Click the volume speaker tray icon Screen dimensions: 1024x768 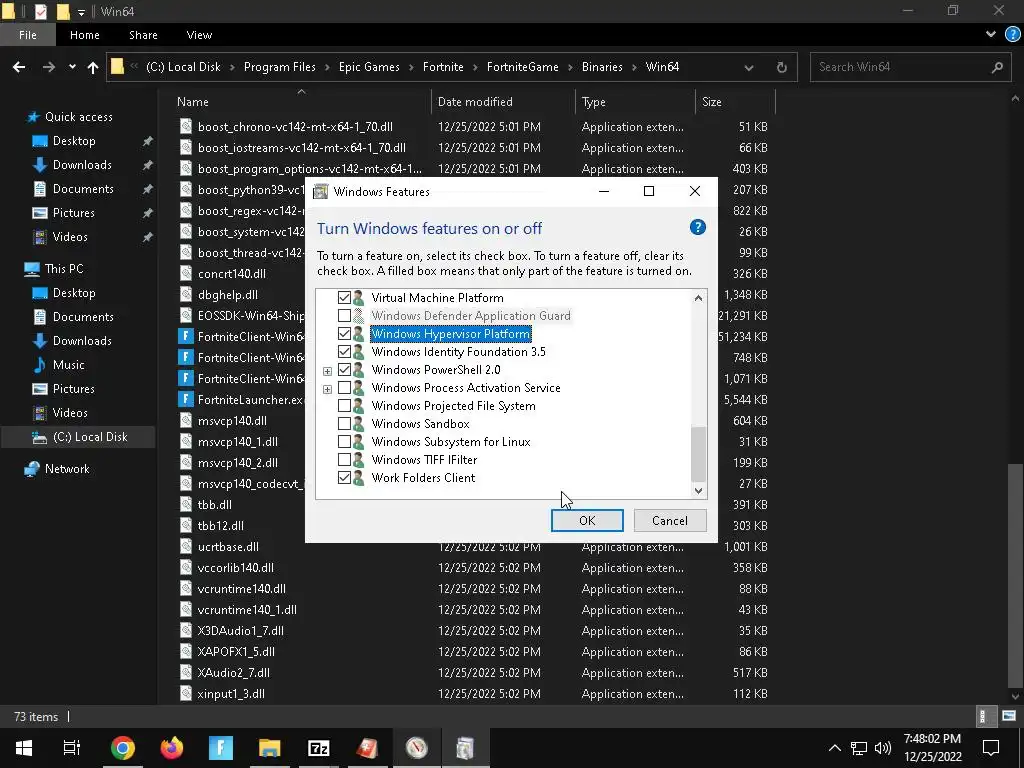[x=883, y=748]
